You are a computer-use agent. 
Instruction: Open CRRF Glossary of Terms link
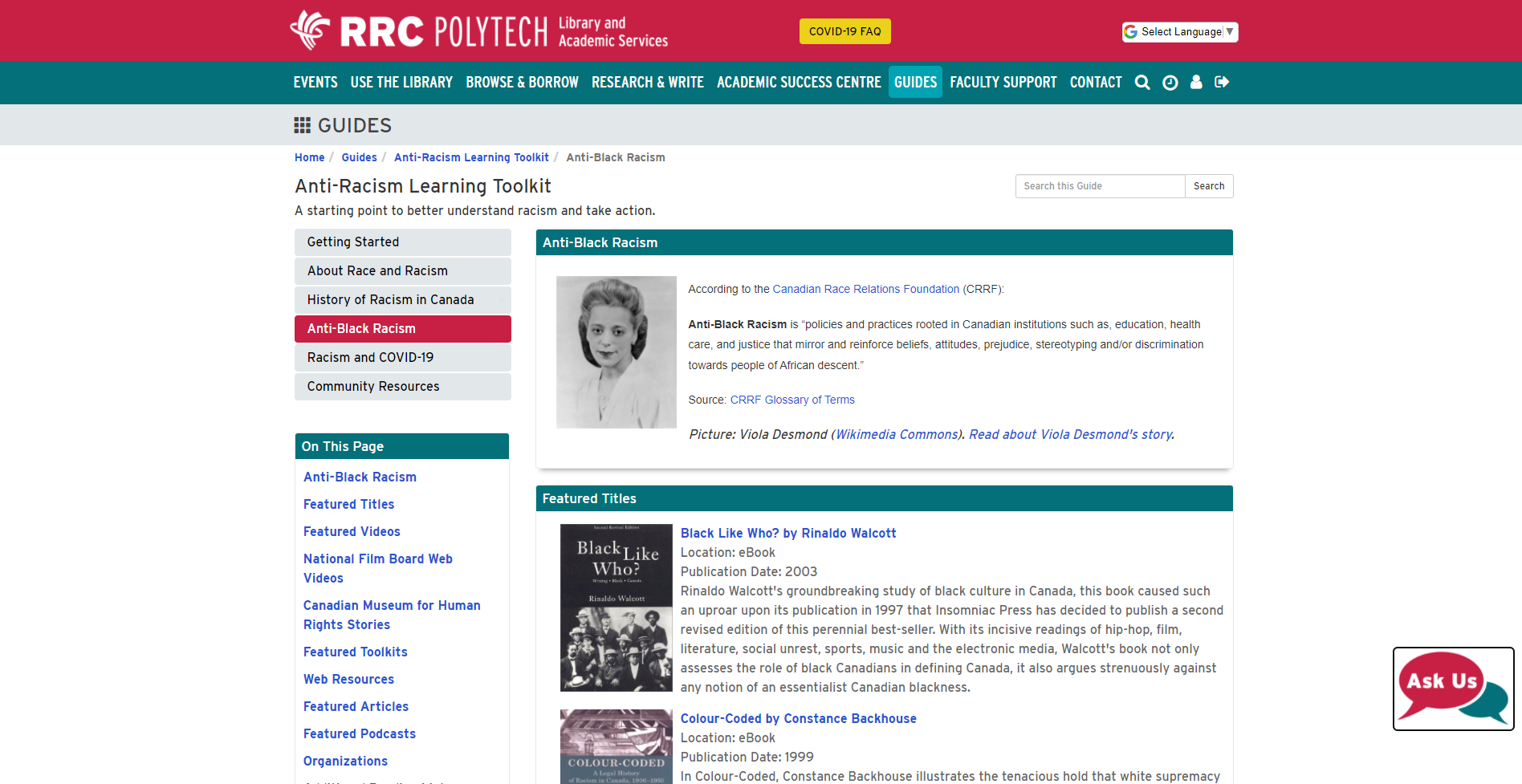[792, 400]
